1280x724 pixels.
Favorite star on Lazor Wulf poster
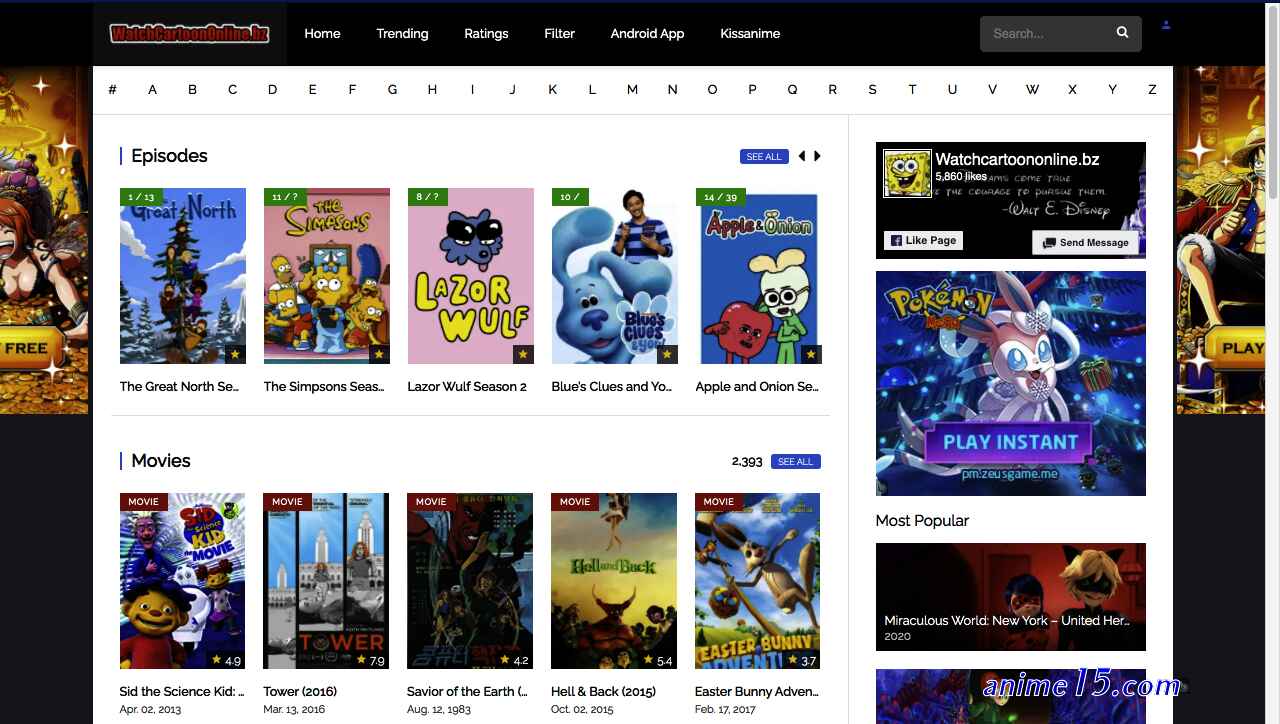coord(523,354)
